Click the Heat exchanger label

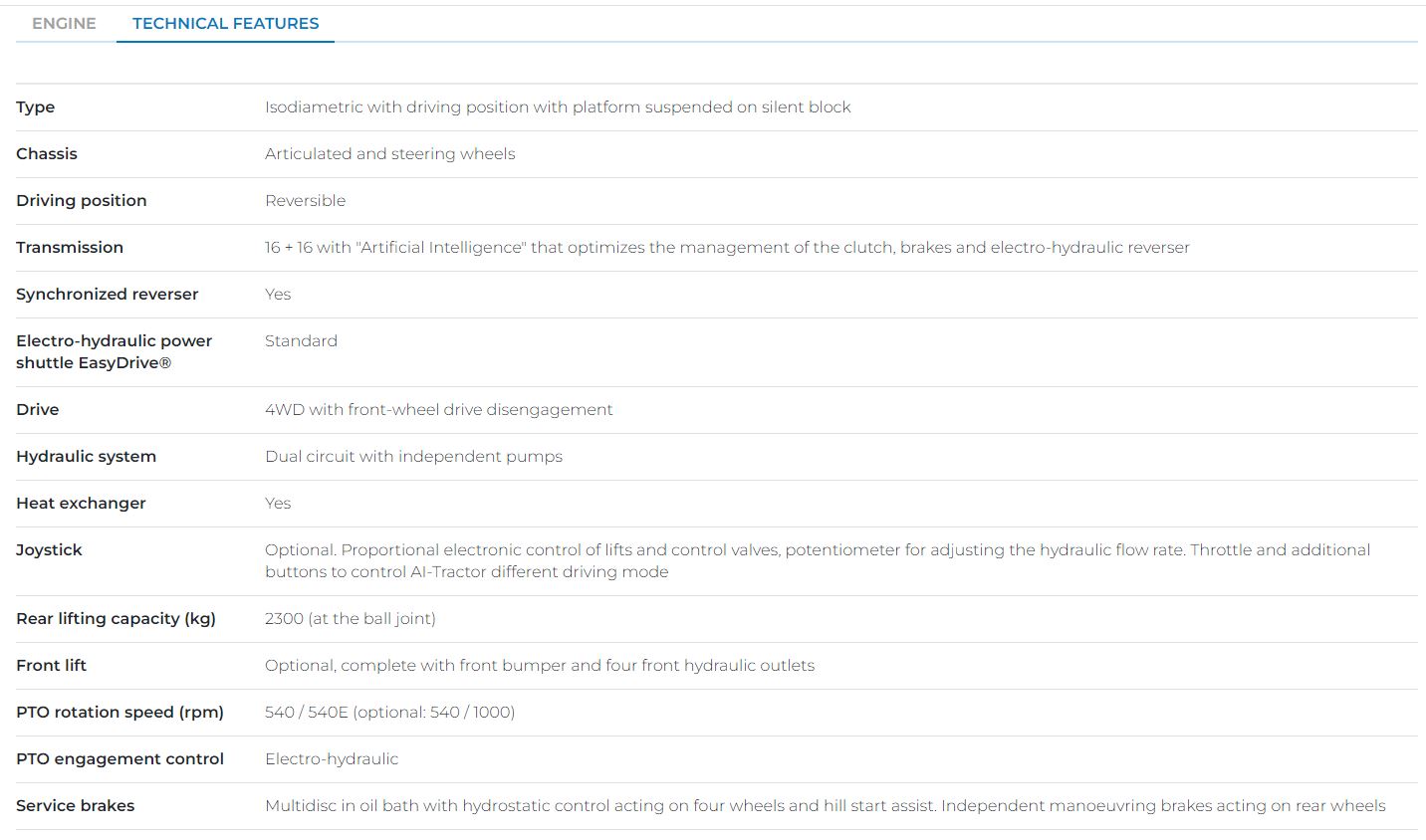81,504
